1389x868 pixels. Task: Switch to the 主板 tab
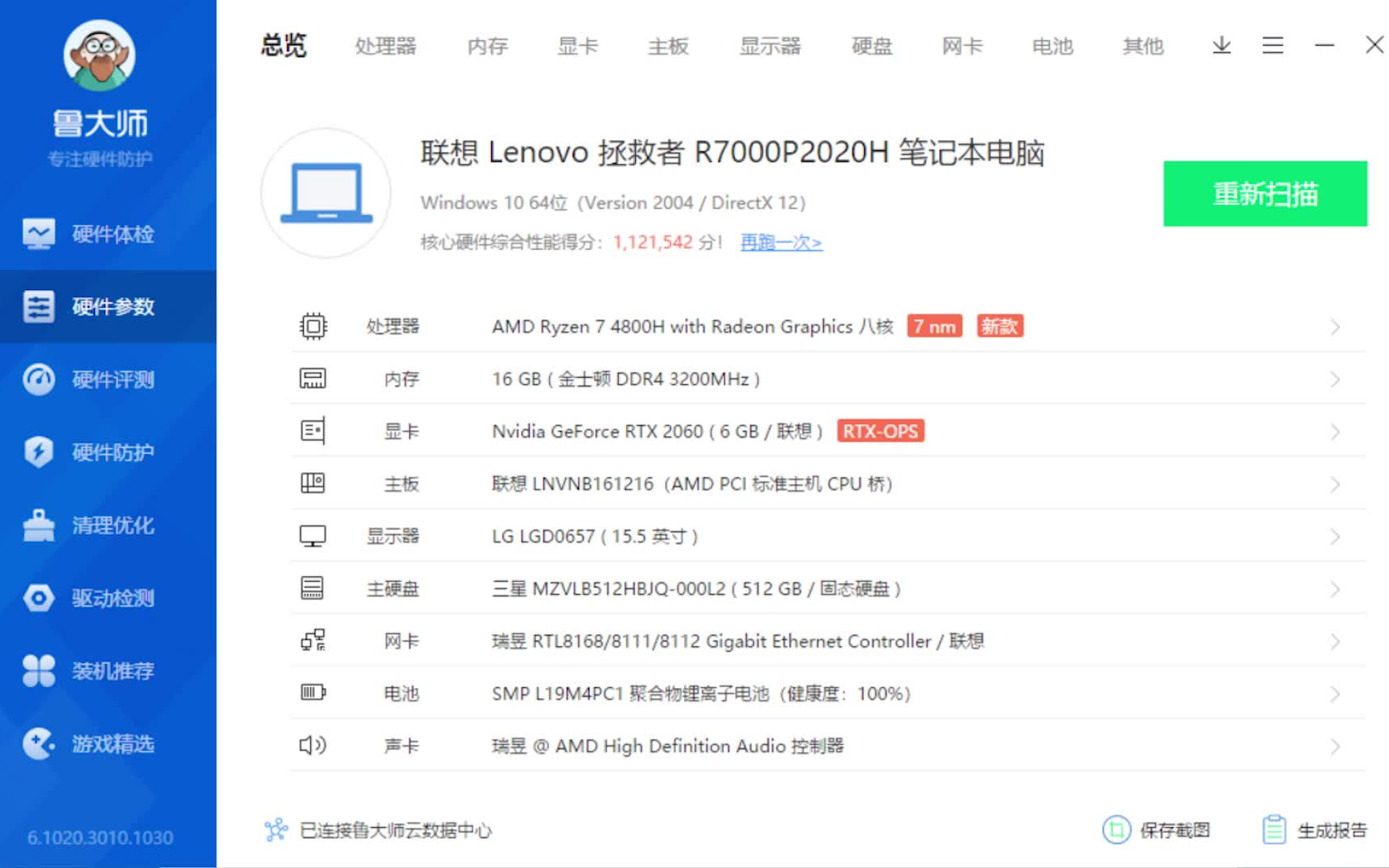[x=668, y=46]
